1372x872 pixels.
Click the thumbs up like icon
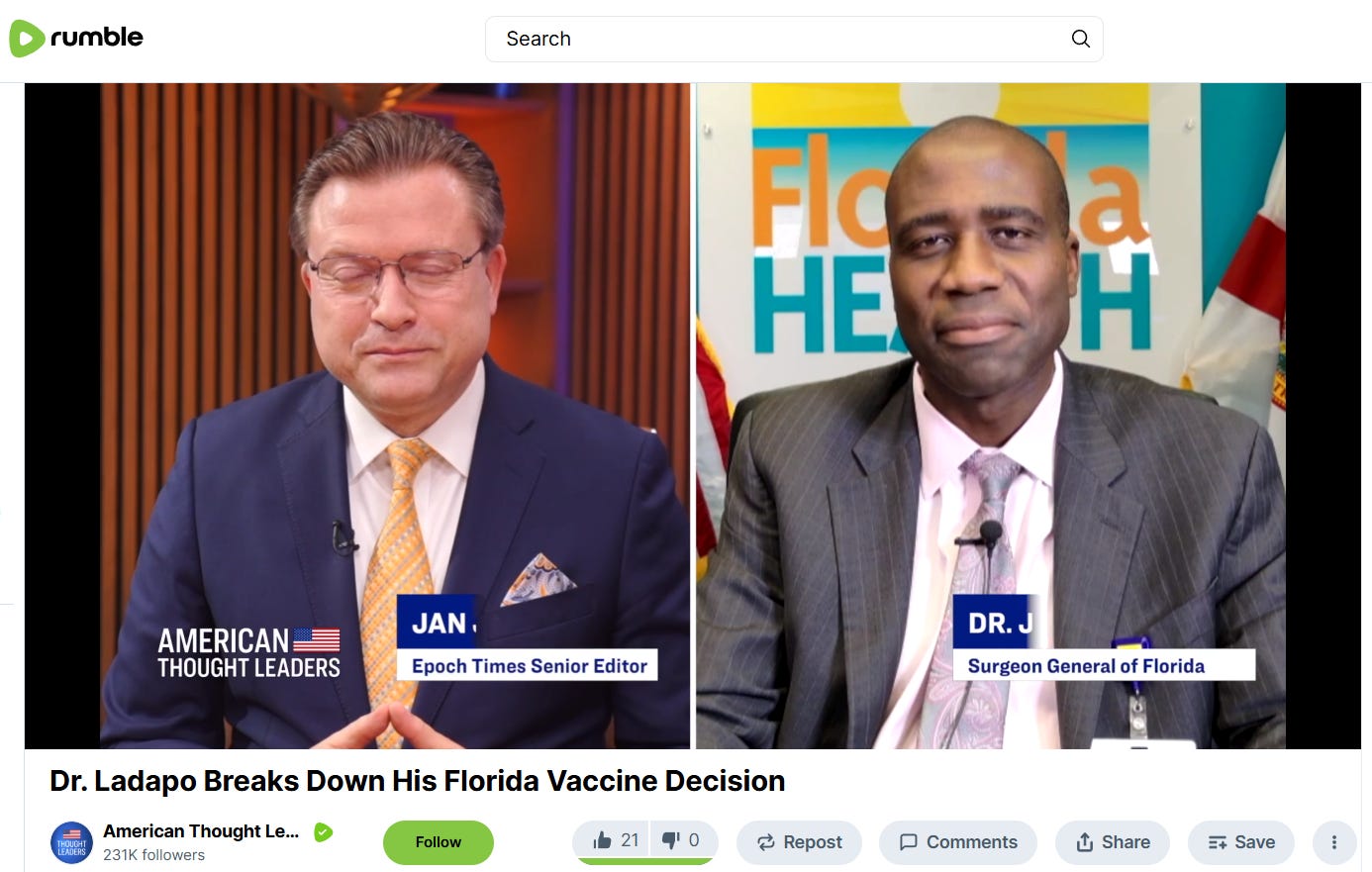click(x=602, y=840)
